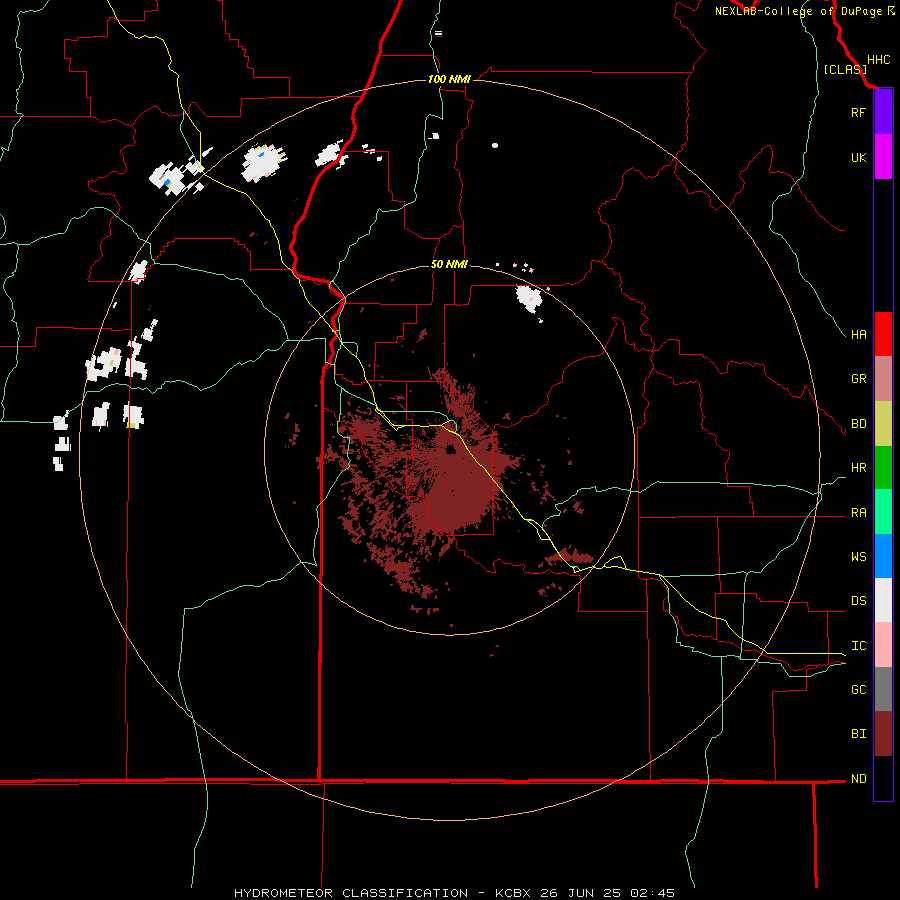Click the 100 NMI range ring label
Viewport: 900px width, 900px height.
click(x=449, y=79)
